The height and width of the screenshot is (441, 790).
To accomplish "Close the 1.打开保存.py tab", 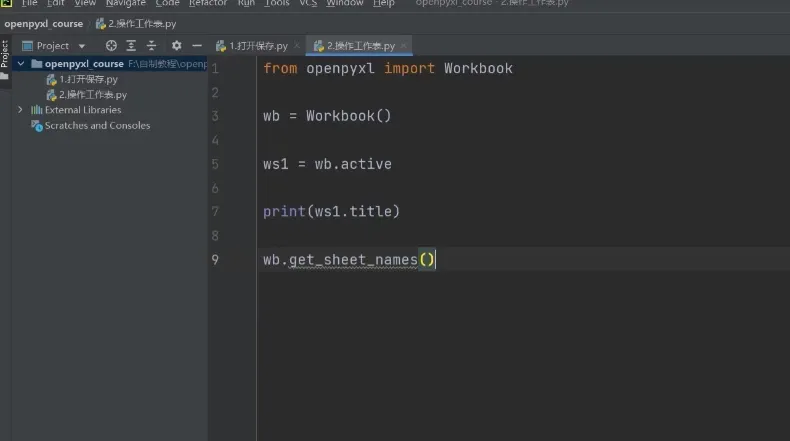I will click(x=297, y=46).
